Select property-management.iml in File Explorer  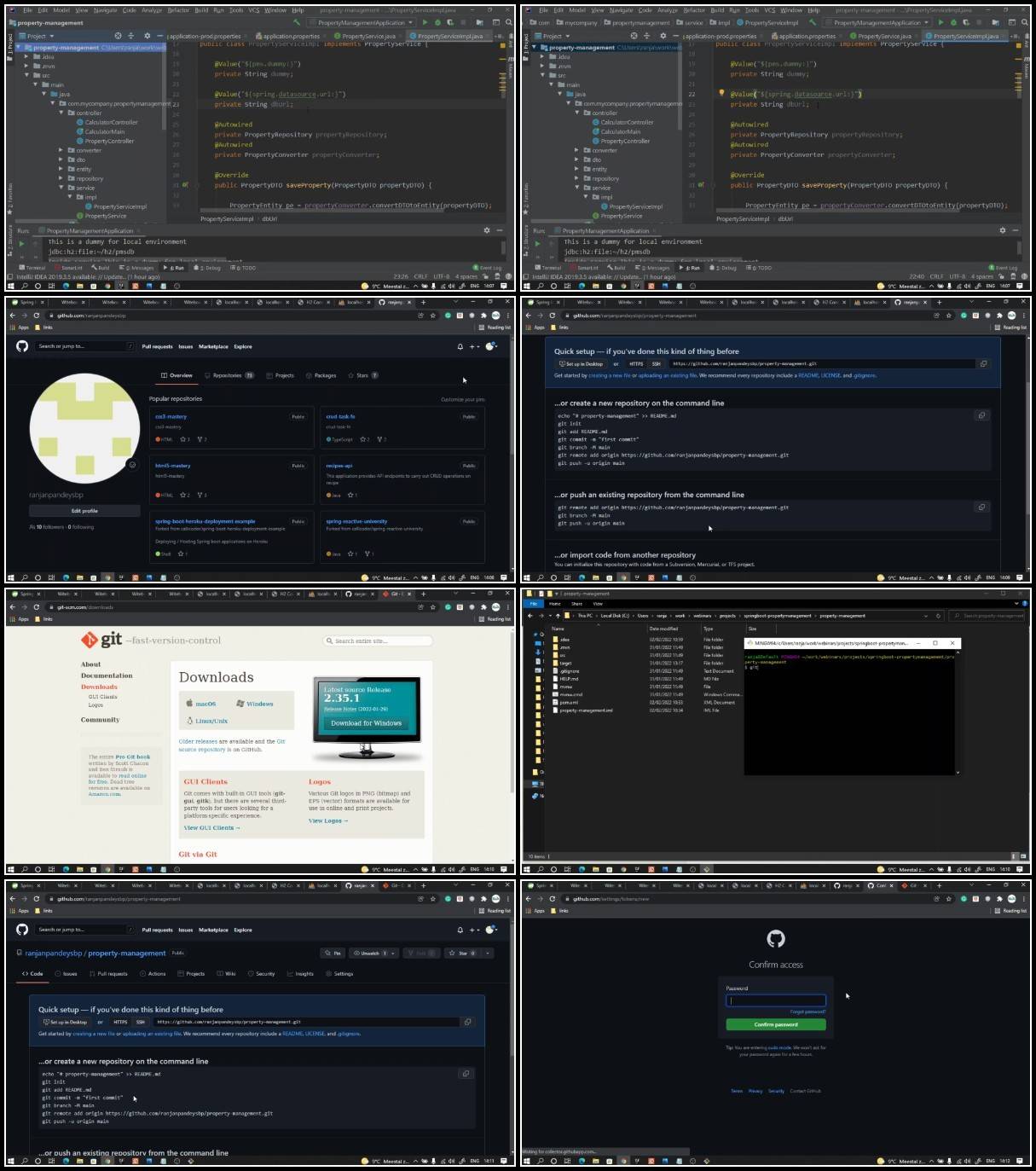pos(585,710)
